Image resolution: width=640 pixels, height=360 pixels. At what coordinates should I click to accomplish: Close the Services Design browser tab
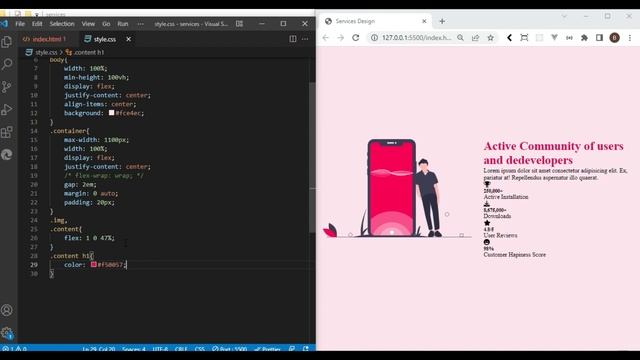point(424,21)
